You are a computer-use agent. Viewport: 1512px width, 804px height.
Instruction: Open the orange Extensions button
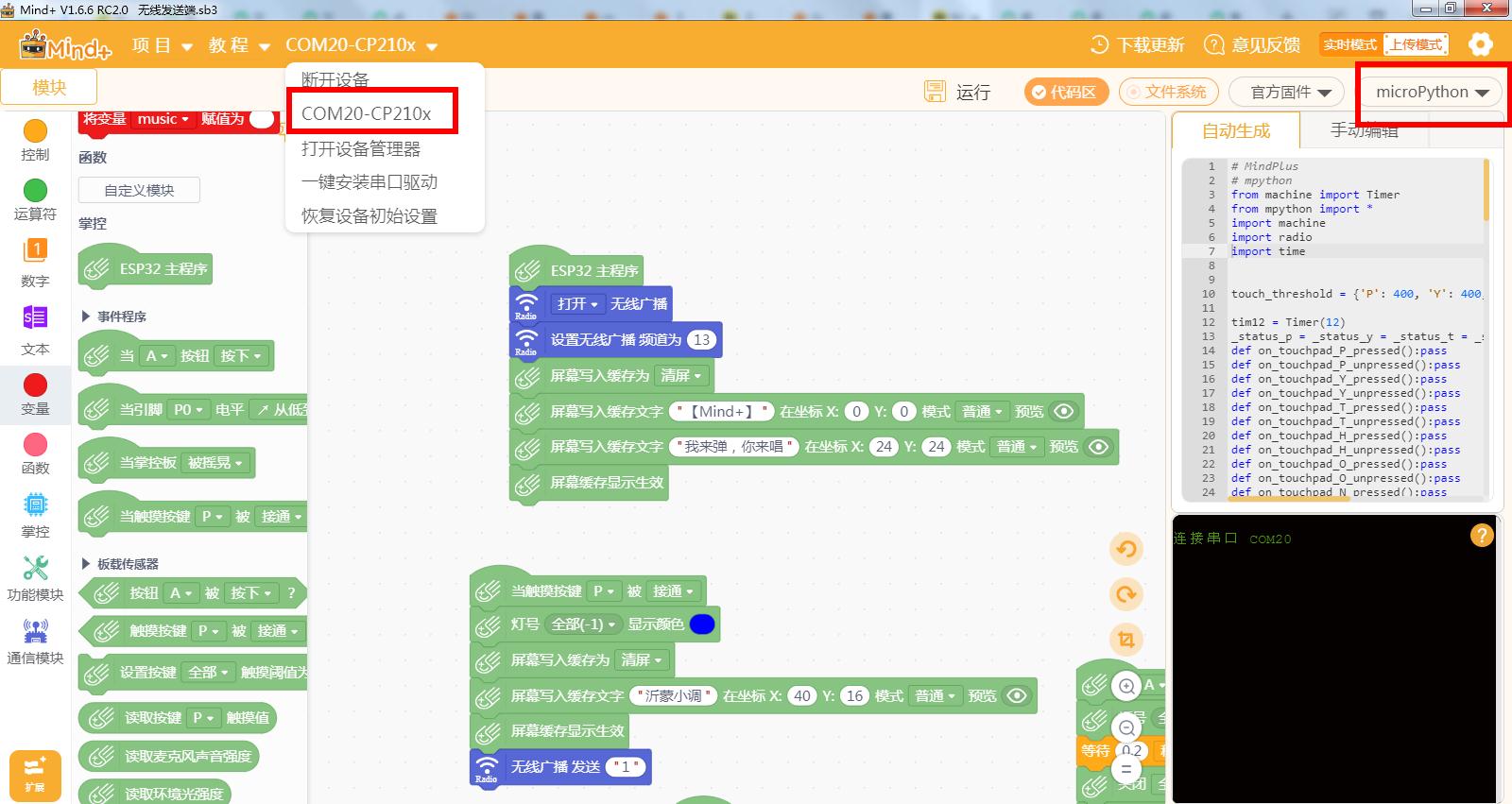pyautogui.click(x=35, y=775)
